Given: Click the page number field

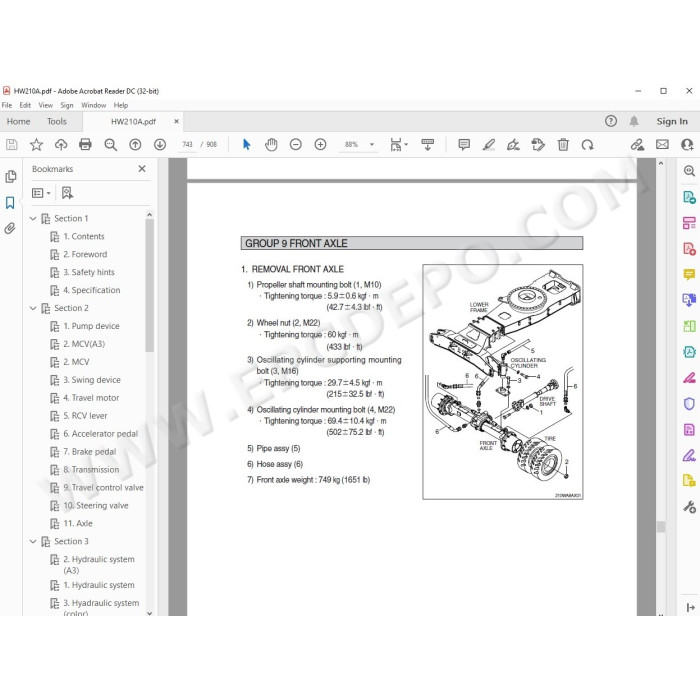Looking at the screenshot, I should click(x=187, y=145).
